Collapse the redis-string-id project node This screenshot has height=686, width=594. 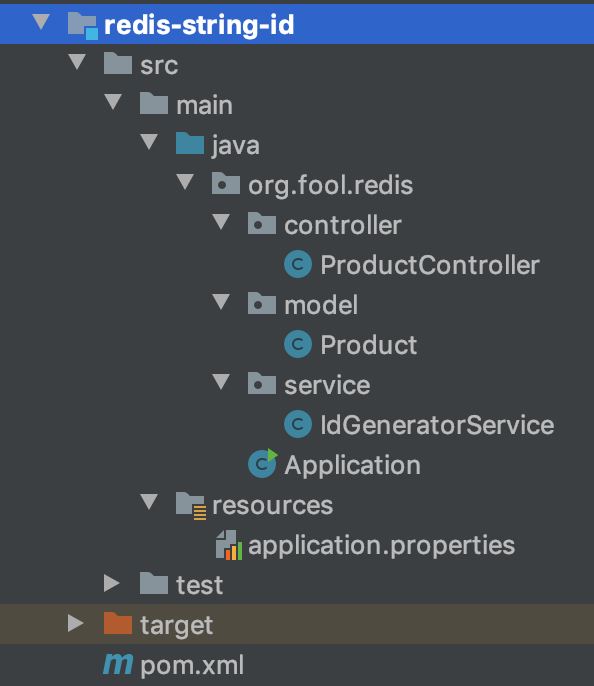pos(41,22)
